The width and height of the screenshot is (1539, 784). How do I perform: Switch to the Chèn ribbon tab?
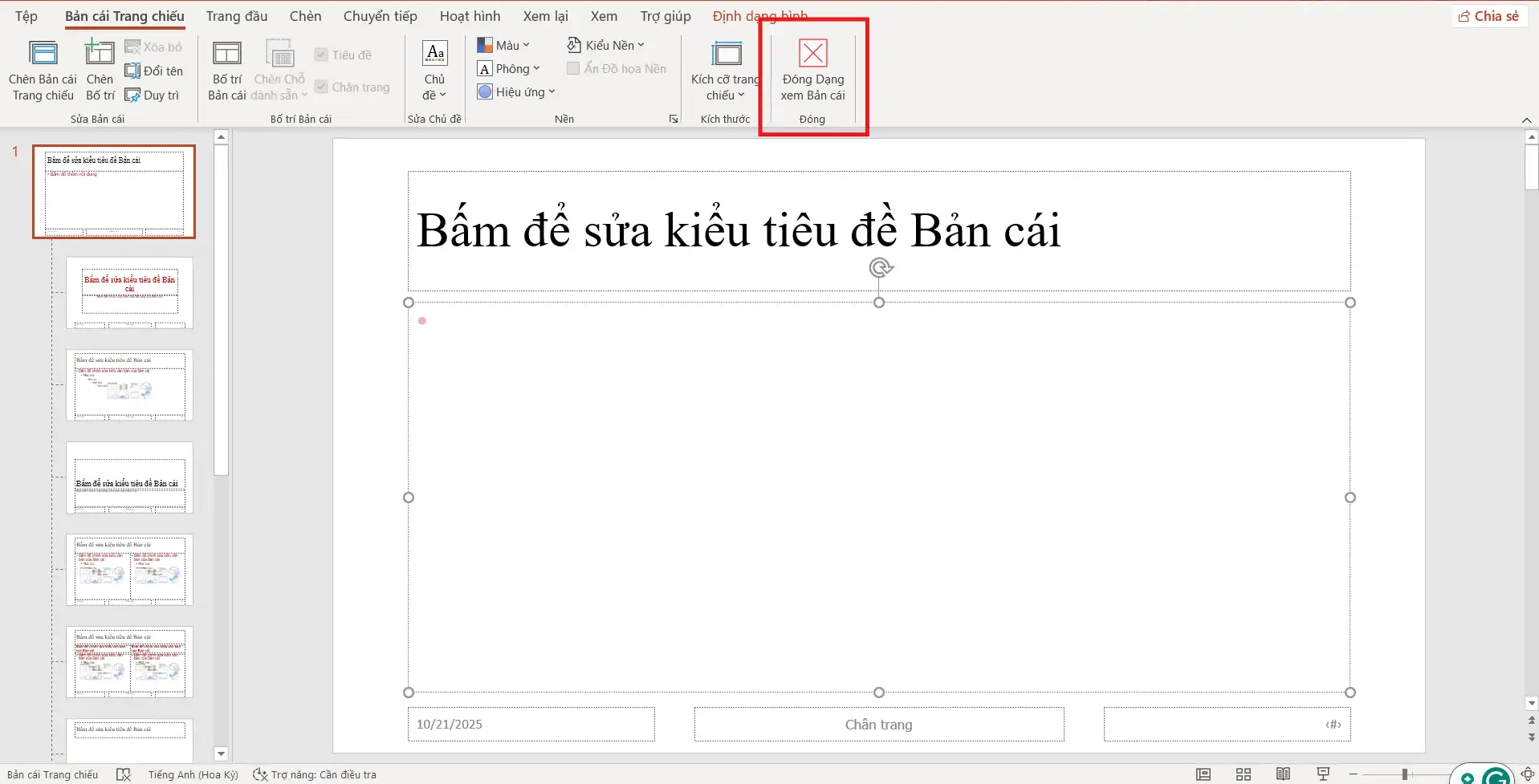coord(305,15)
